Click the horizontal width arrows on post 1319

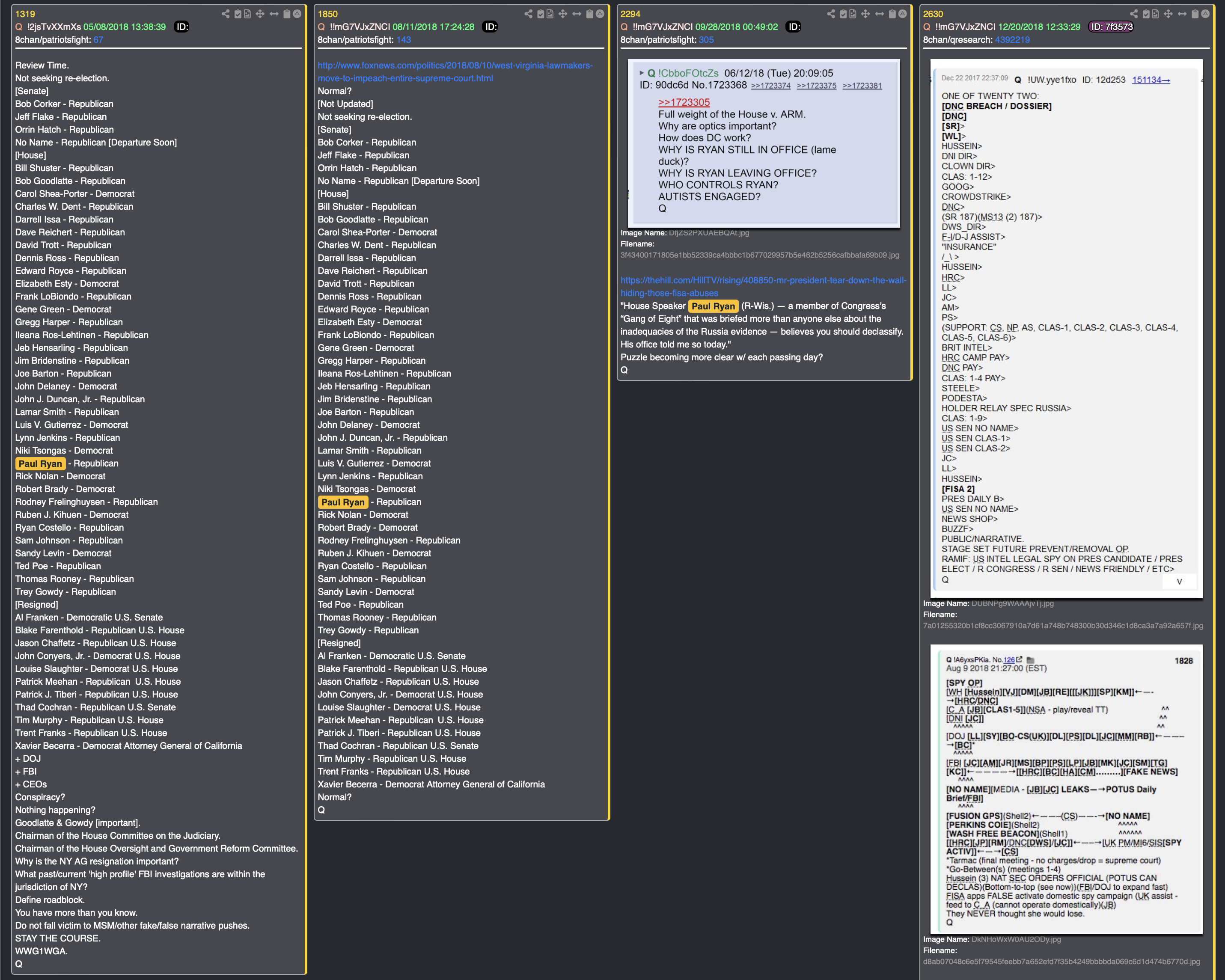274,14
